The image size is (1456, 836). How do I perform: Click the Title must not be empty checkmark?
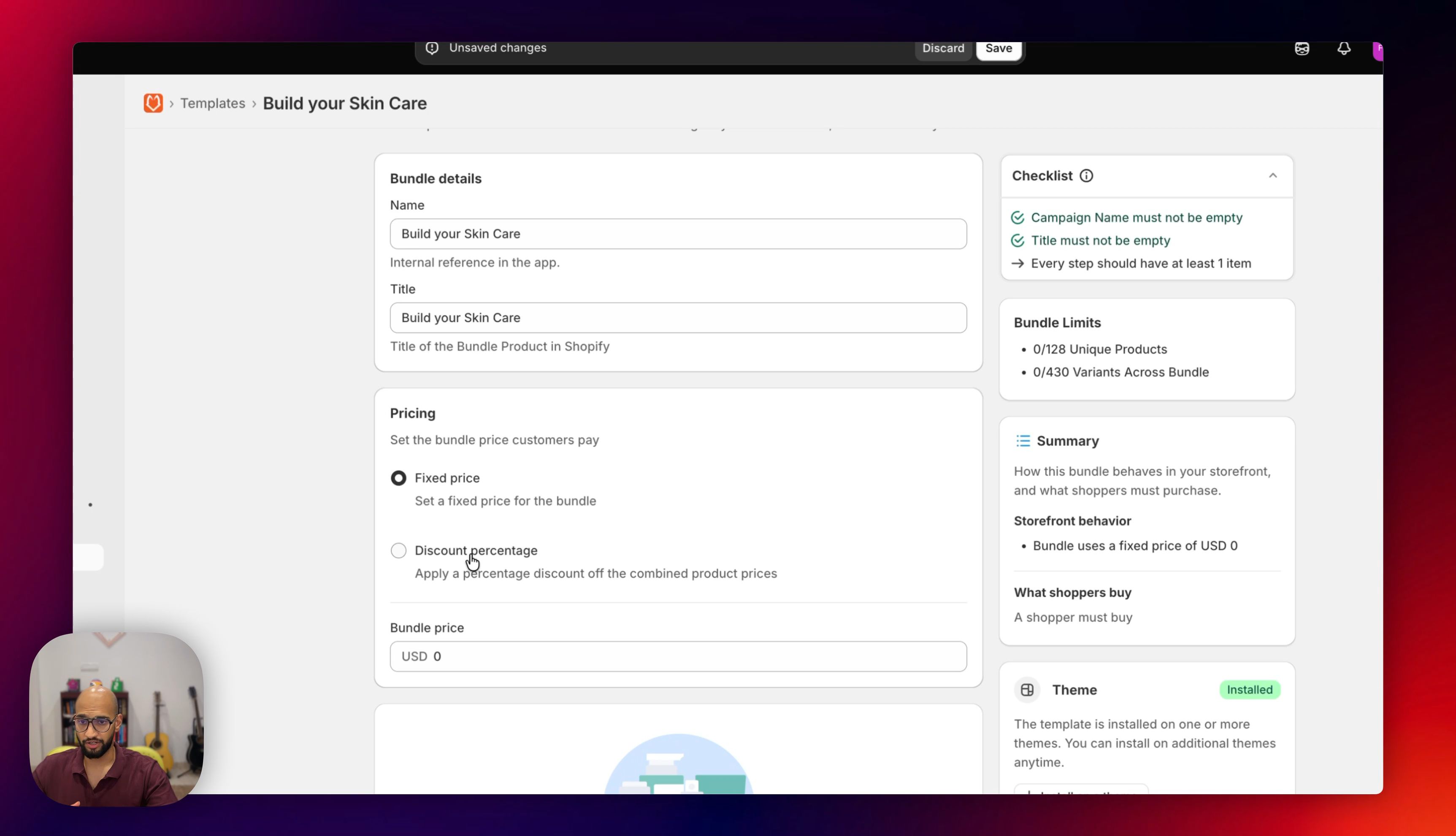point(1017,240)
